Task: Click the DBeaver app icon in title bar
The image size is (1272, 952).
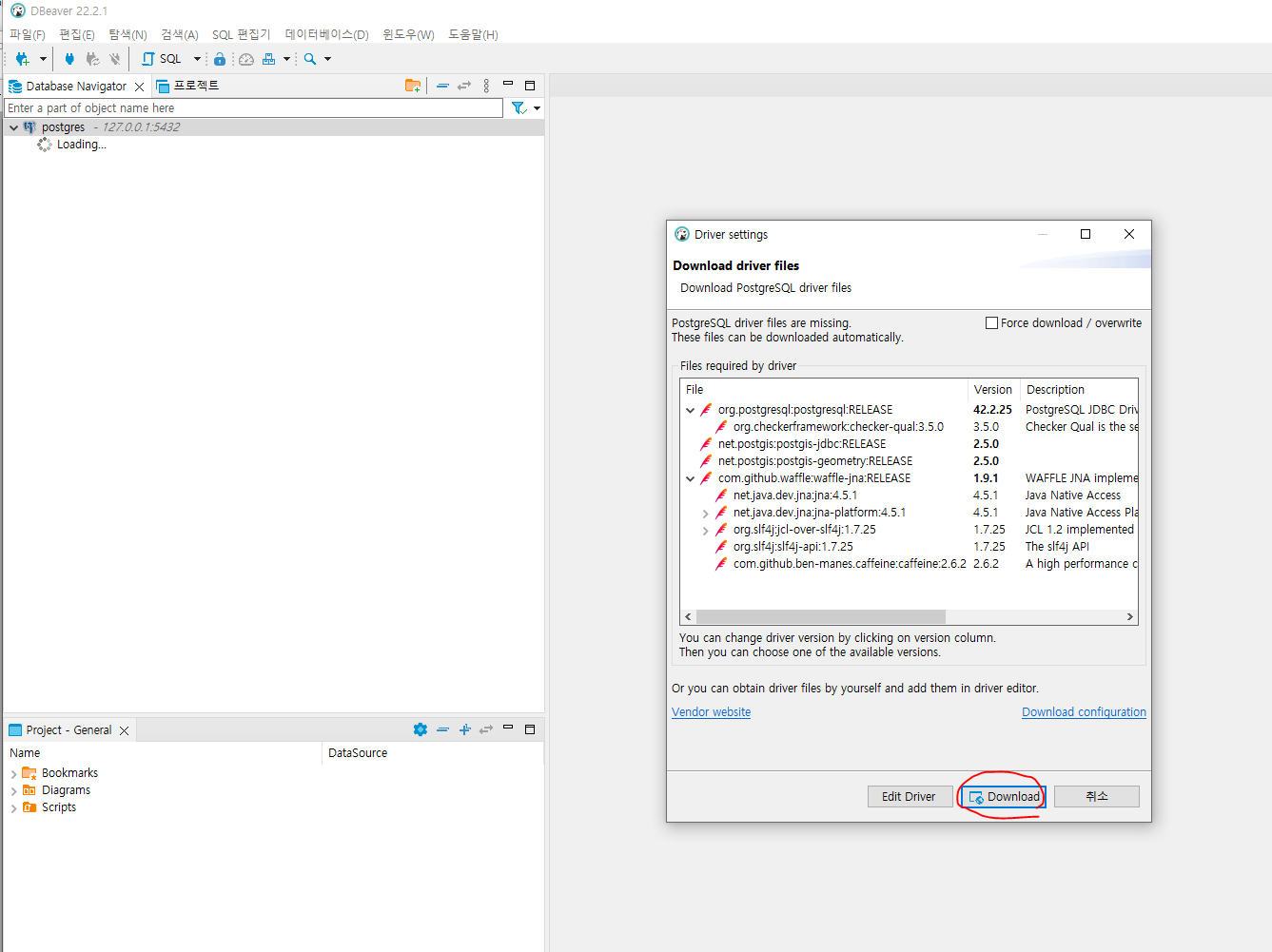Action: 18,10
